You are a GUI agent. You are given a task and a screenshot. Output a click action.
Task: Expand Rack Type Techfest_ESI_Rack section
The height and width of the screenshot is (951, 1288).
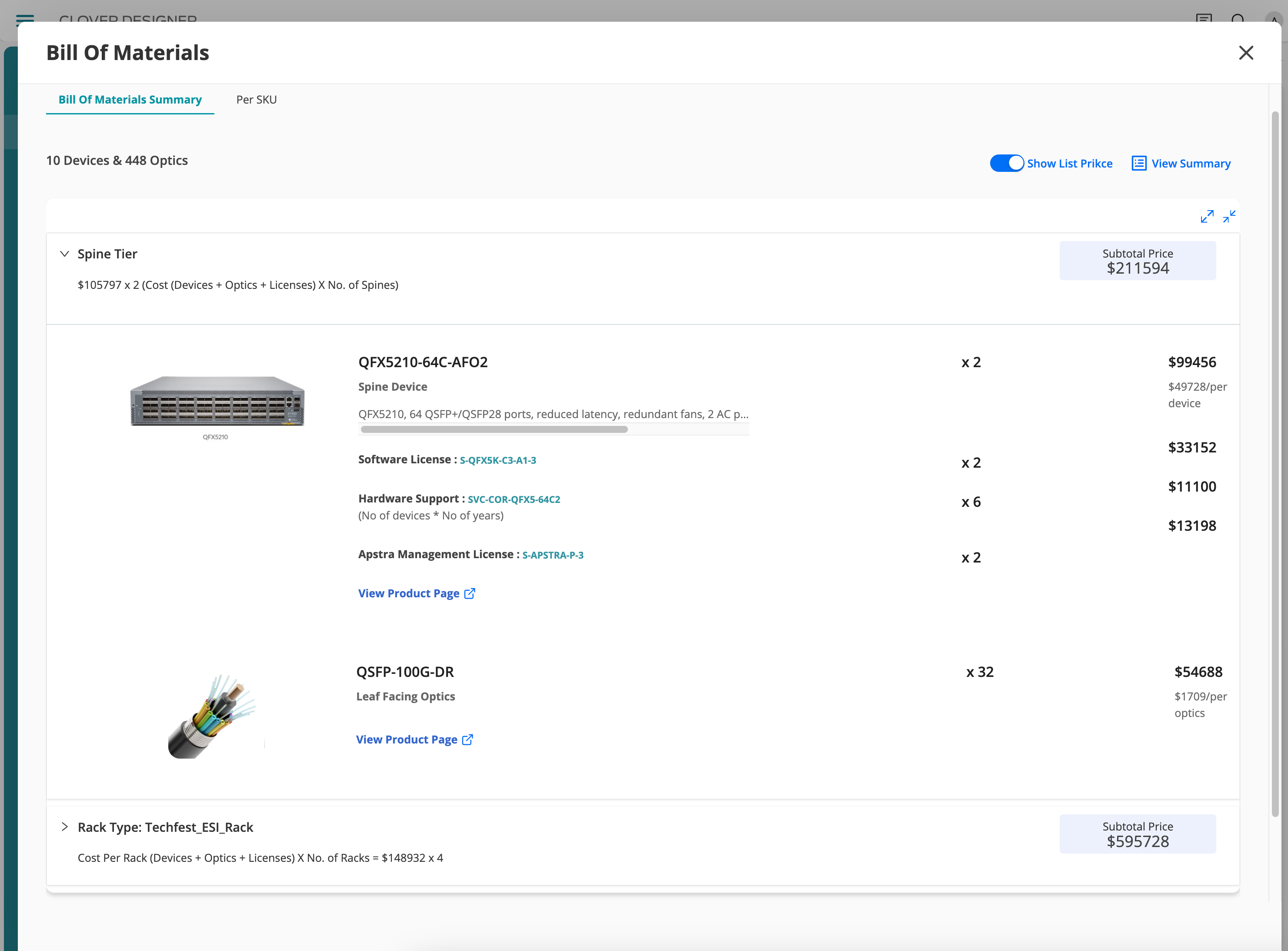pyautogui.click(x=64, y=827)
